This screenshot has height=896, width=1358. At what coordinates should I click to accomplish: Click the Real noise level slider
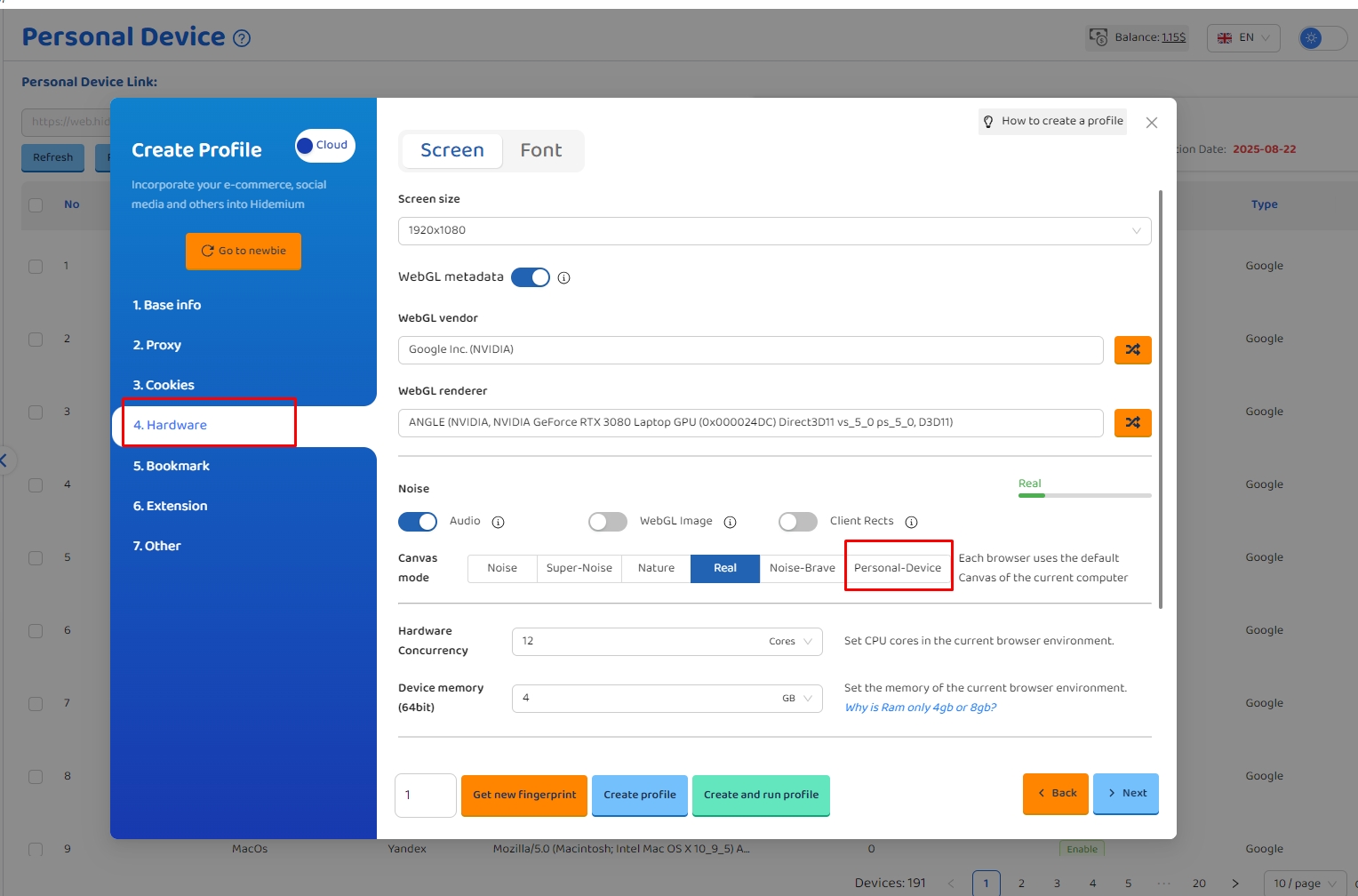(1084, 495)
